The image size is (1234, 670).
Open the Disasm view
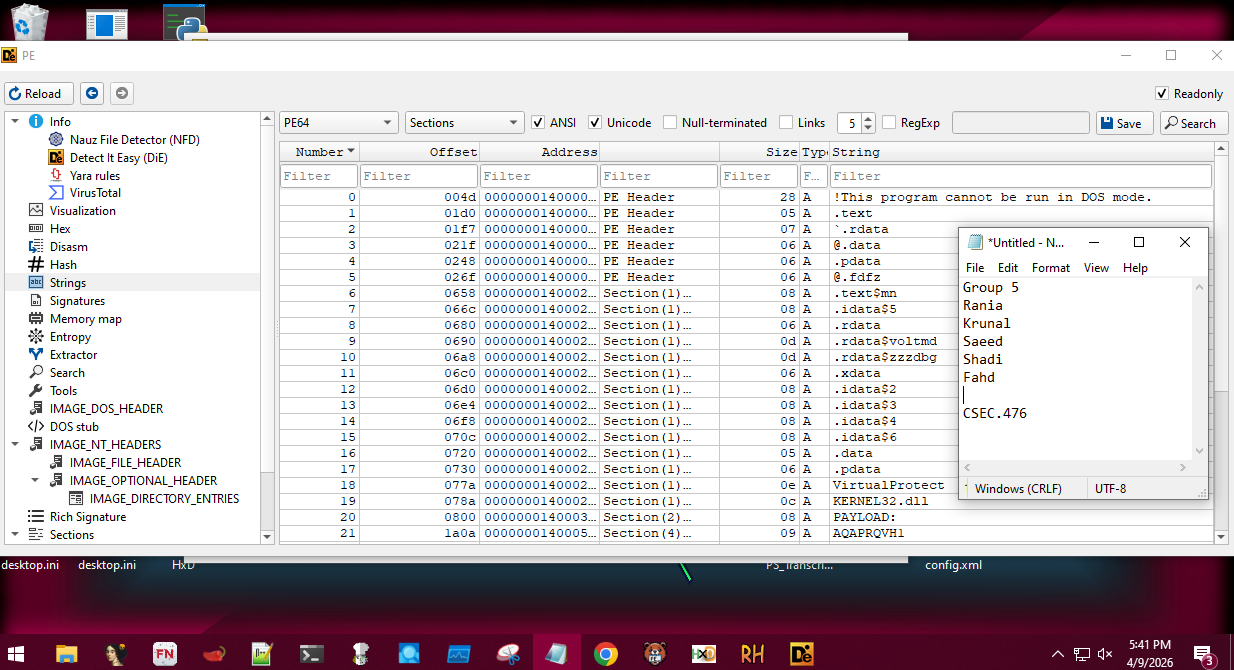[68, 247]
